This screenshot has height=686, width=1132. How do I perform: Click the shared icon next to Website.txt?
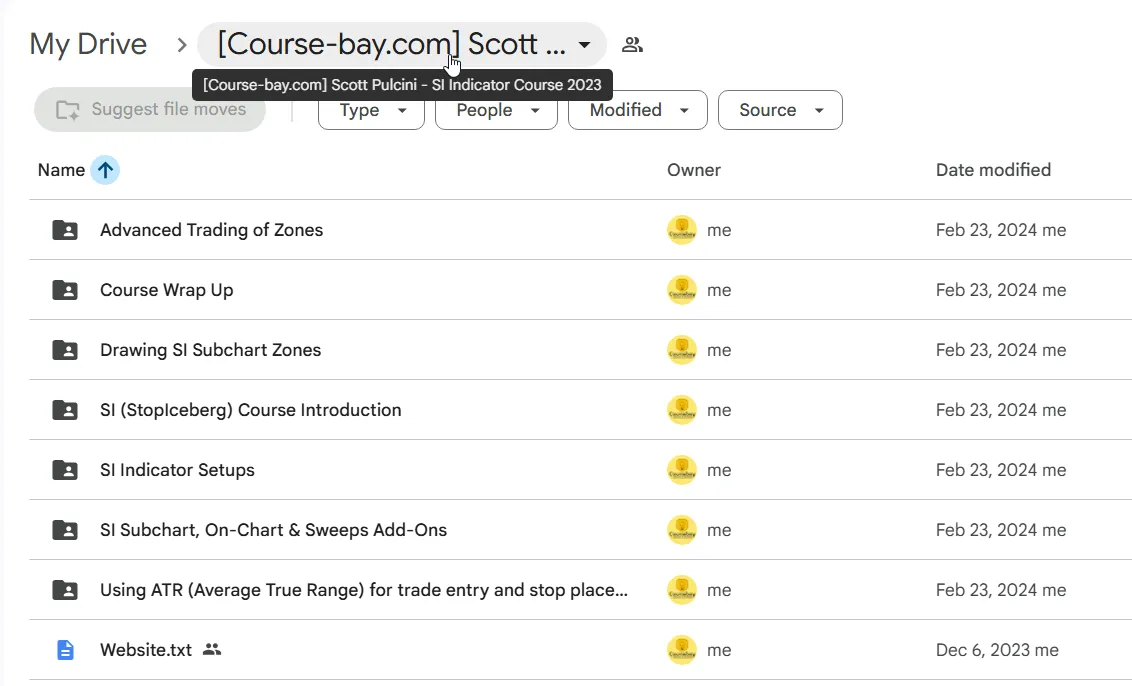212,649
